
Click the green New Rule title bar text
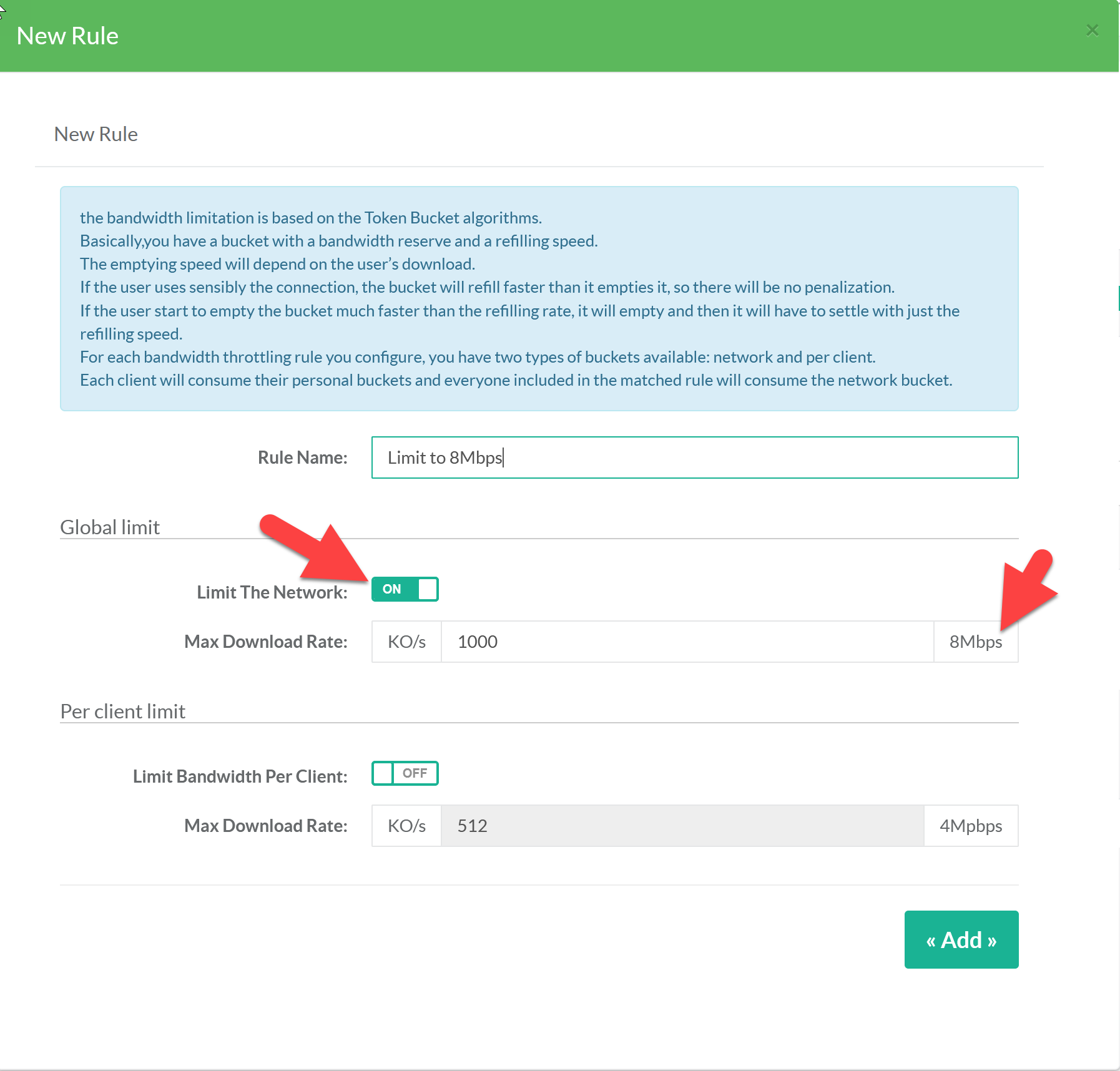(67, 36)
